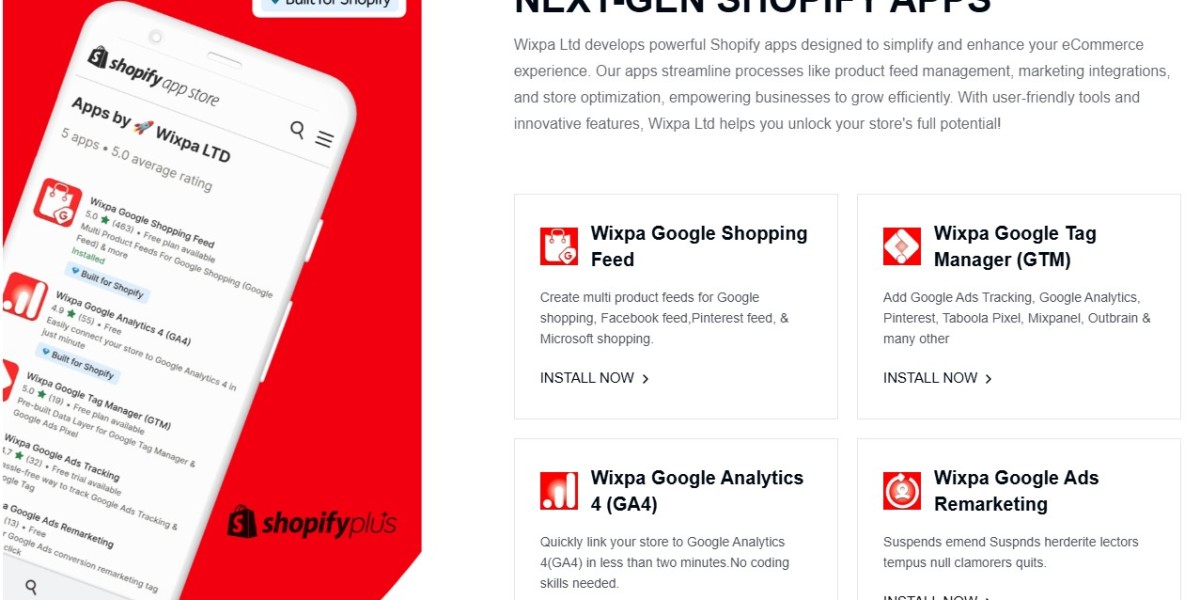The image size is (1200, 600).
Task: Open the Wixpa Google Ads Remarketing title
Action: click(x=1016, y=491)
